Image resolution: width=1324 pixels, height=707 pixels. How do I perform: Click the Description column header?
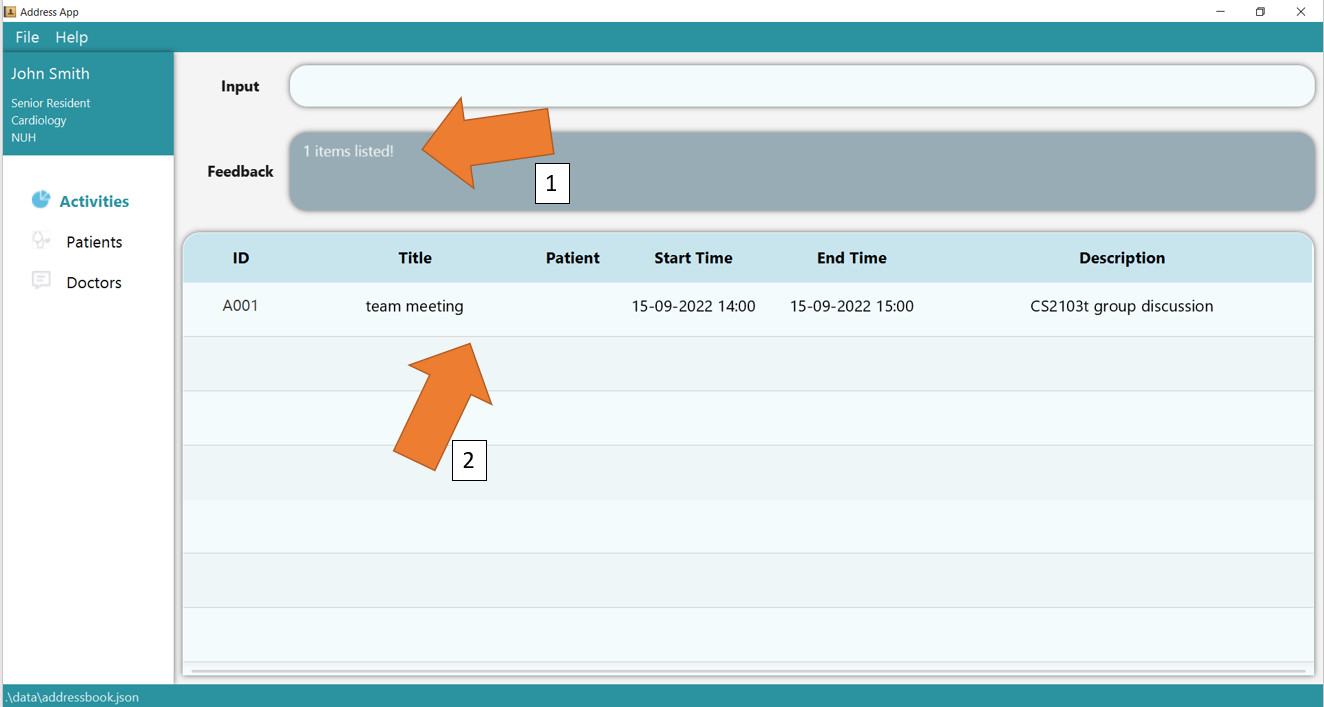click(1121, 258)
